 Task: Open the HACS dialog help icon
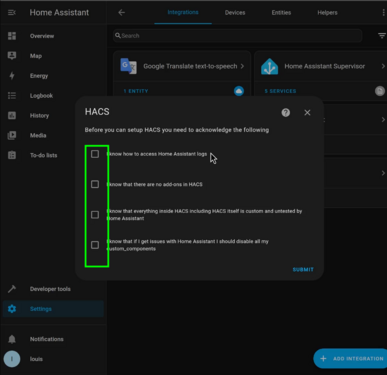[286, 113]
